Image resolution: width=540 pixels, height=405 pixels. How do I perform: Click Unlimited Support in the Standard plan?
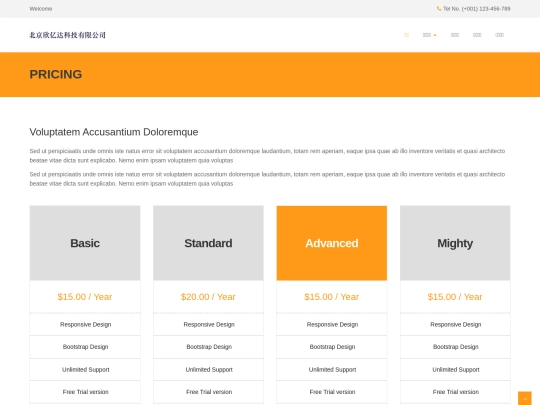coord(209,370)
